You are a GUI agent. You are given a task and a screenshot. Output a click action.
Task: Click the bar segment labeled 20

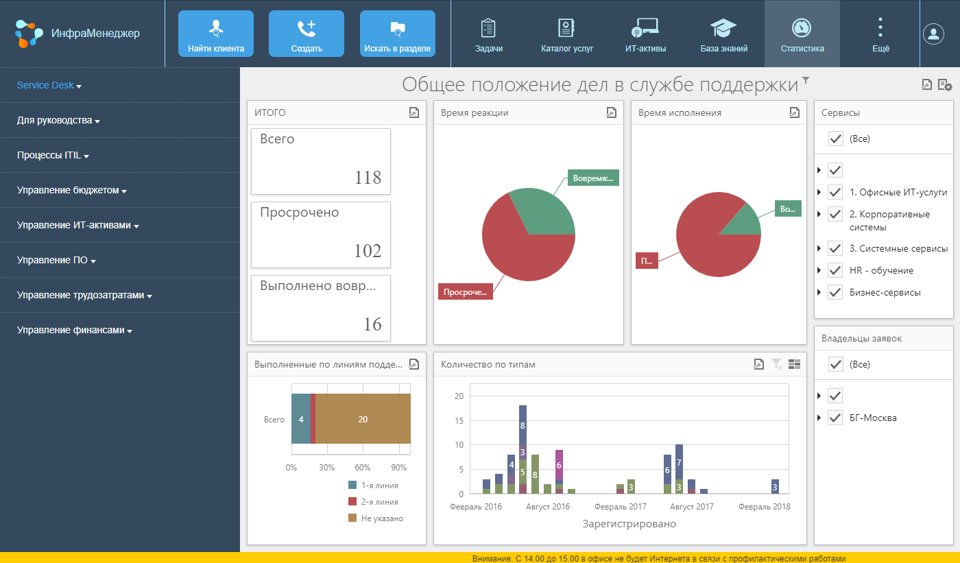point(363,419)
